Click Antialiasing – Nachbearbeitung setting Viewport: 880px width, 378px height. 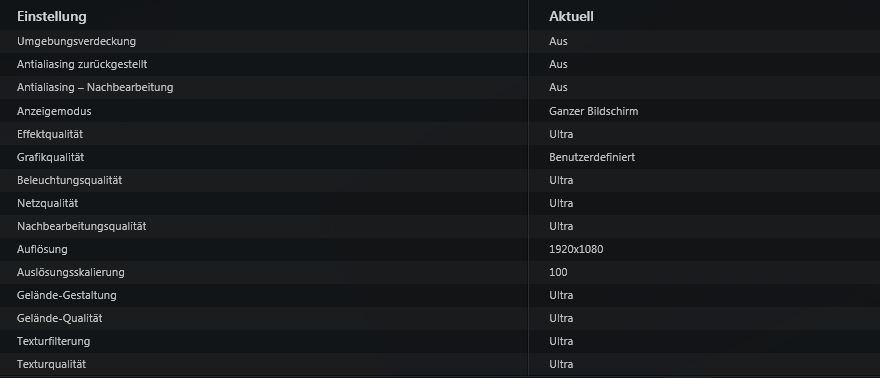(95, 87)
